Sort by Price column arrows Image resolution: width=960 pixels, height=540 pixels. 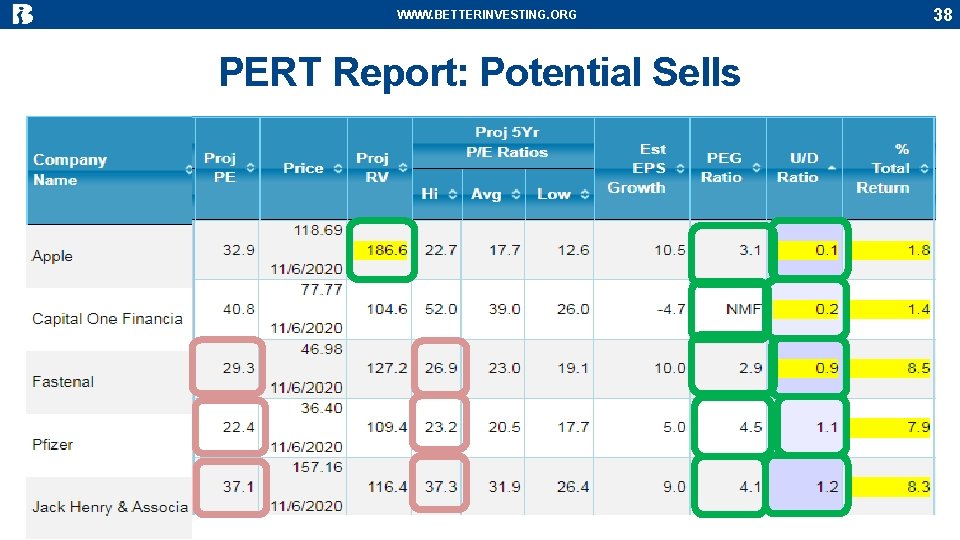pos(338,168)
